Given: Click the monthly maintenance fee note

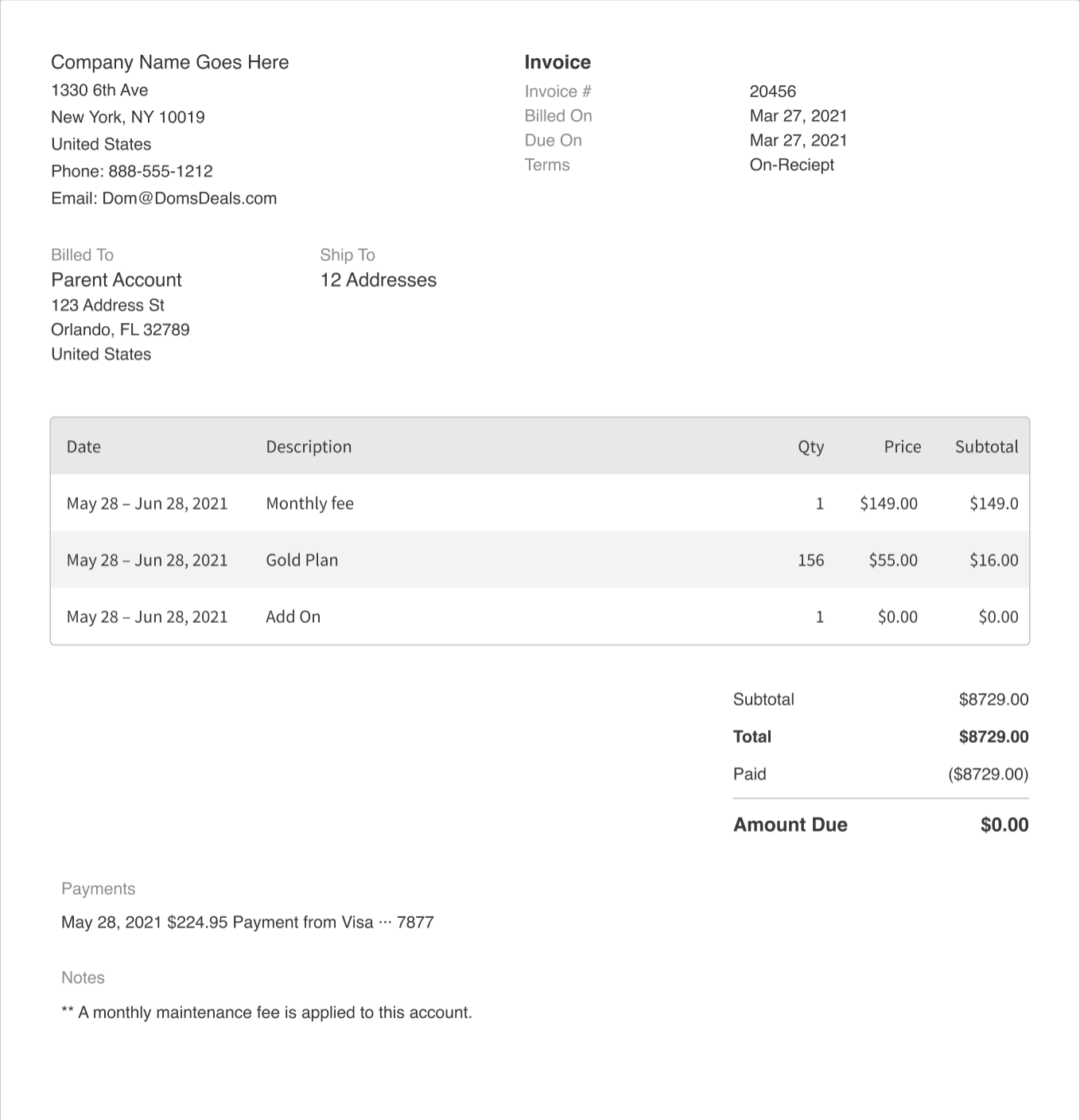Looking at the screenshot, I should 266,1013.
